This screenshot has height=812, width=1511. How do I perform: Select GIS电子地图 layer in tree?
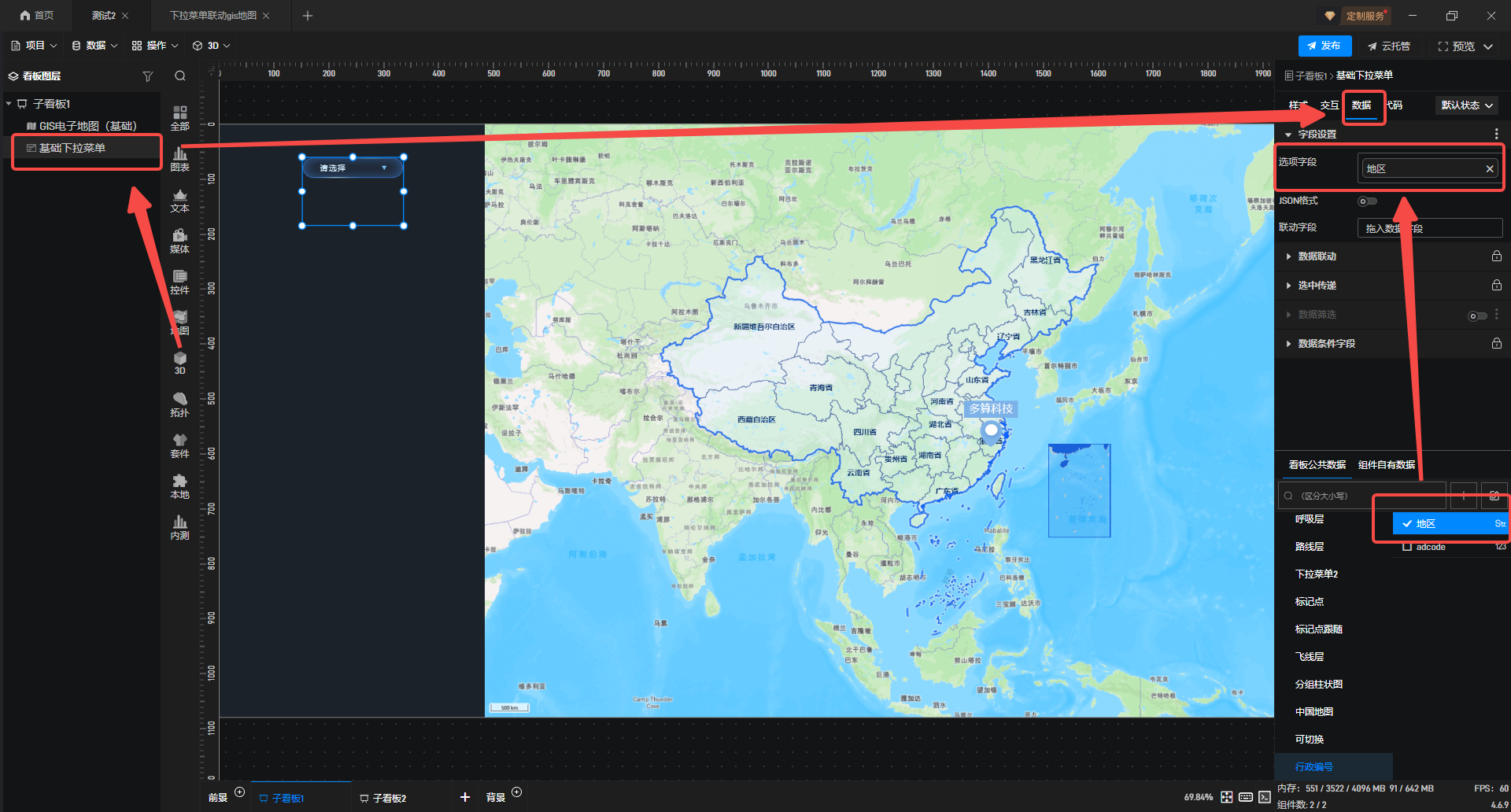click(87, 126)
